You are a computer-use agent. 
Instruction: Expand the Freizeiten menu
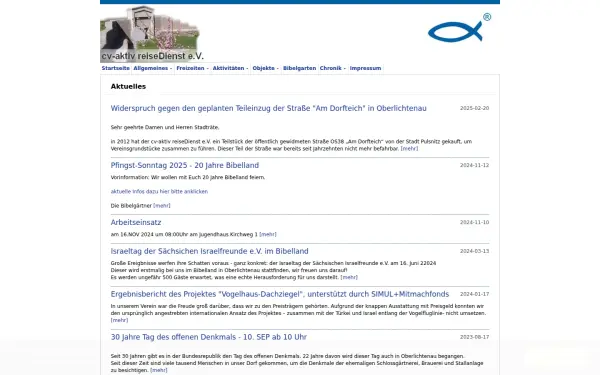click(x=192, y=68)
